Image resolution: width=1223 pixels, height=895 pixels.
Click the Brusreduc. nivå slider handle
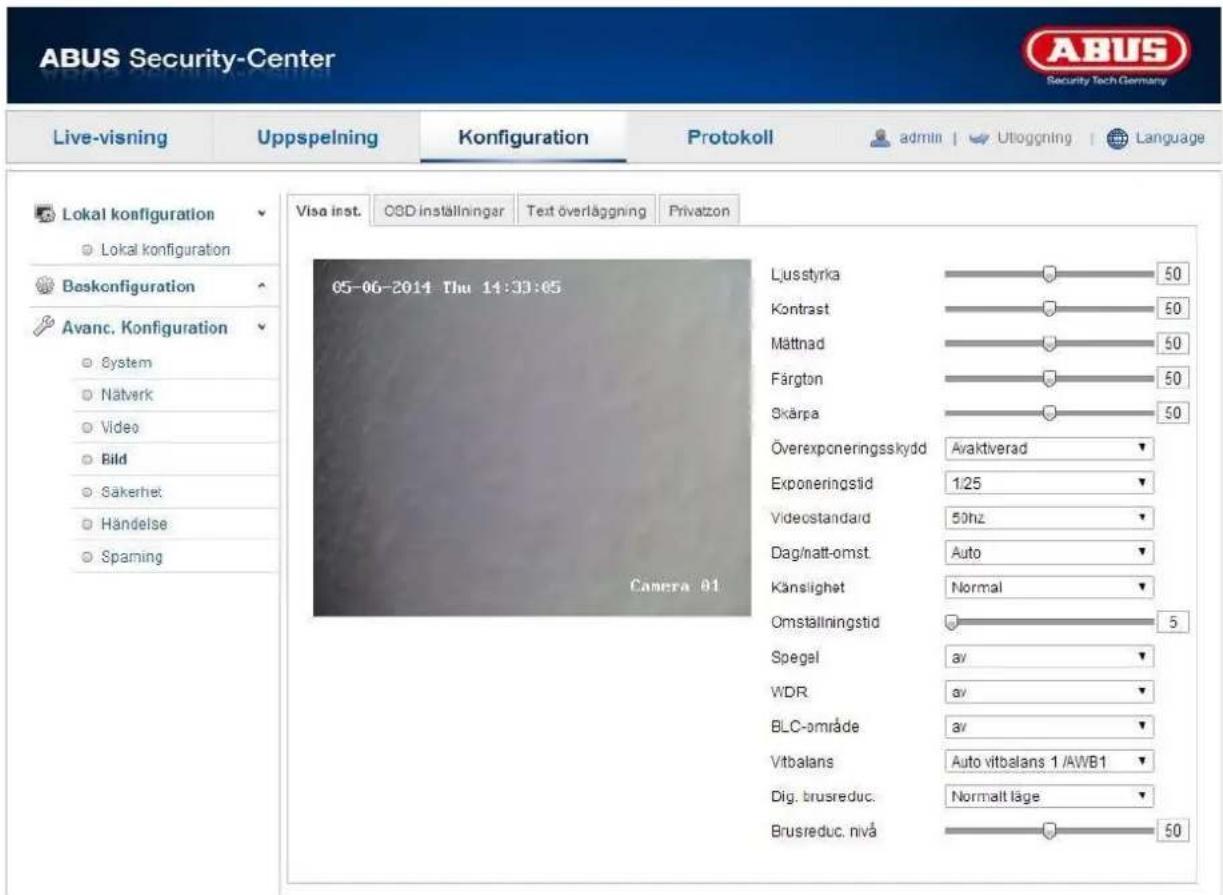1049,831
